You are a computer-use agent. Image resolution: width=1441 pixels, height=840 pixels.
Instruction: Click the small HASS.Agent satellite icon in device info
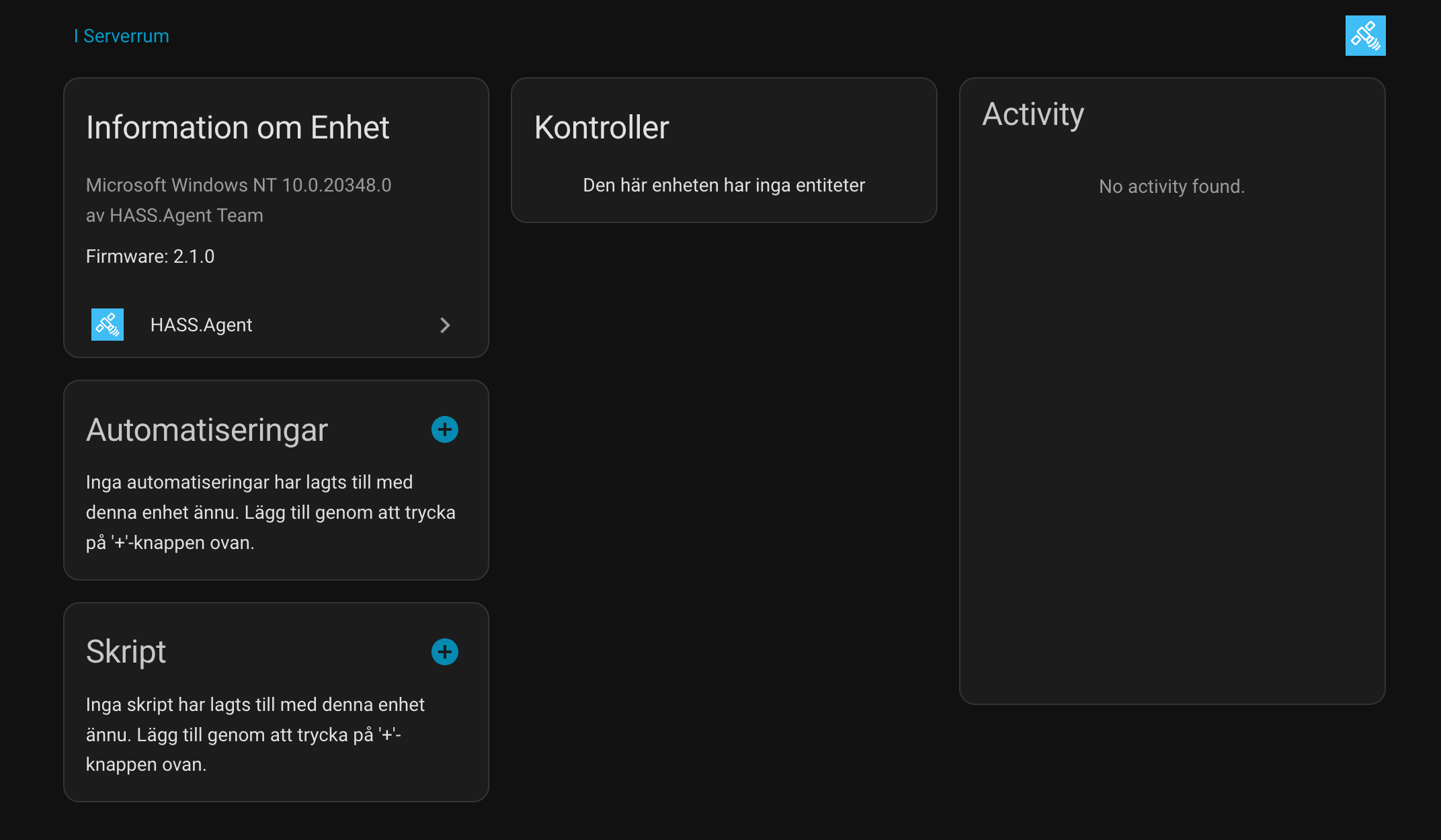click(108, 325)
